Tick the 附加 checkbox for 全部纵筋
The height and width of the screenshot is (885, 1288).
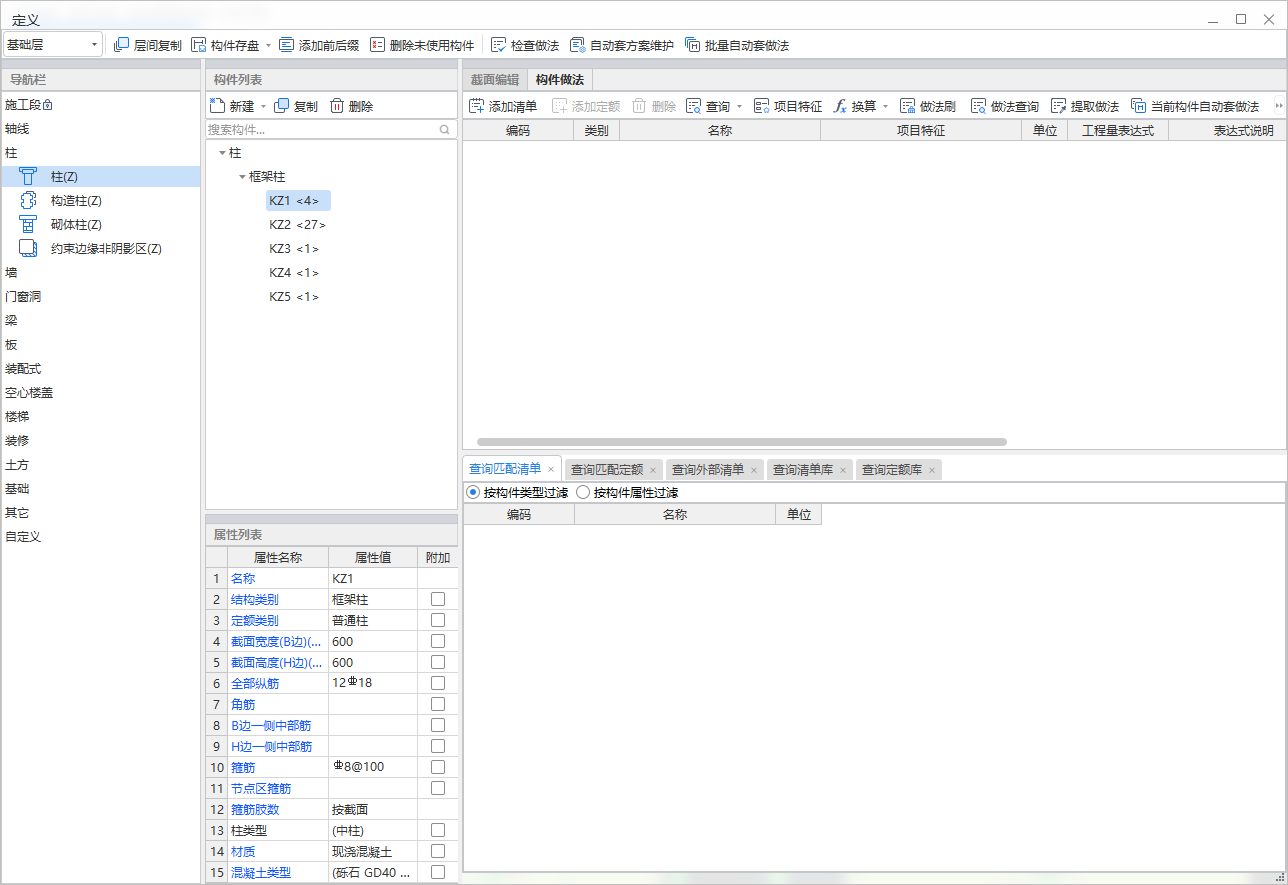pos(437,683)
